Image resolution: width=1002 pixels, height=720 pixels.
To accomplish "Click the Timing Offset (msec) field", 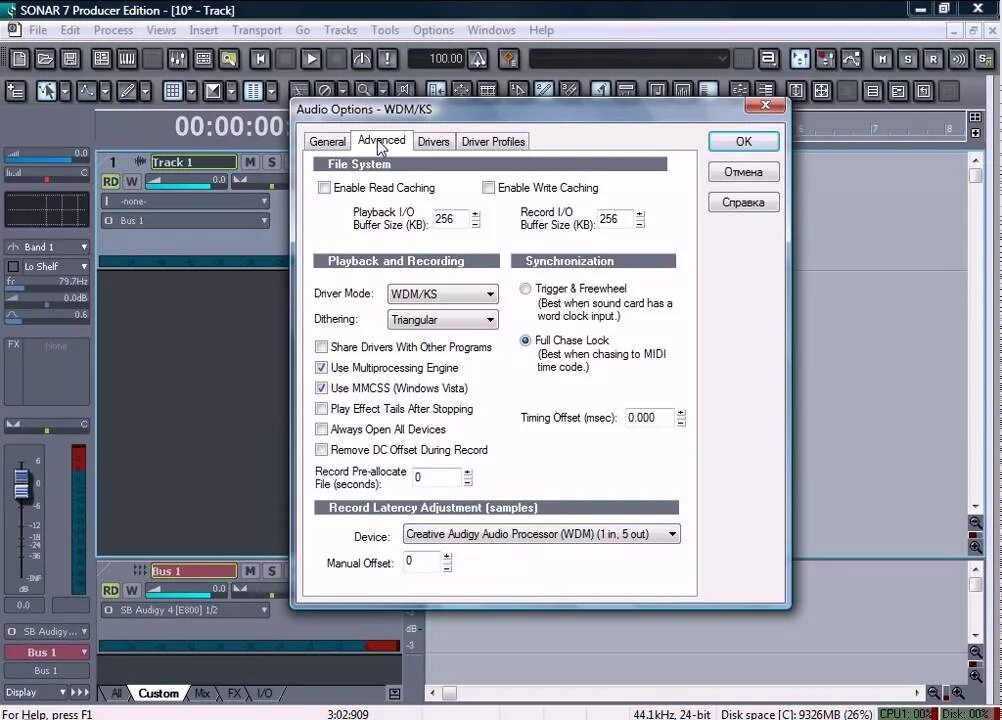I will point(650,418).
